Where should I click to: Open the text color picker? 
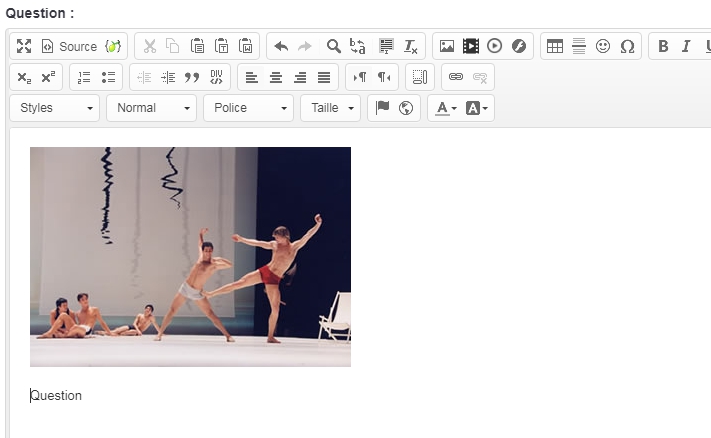click(x=445, y=108)
